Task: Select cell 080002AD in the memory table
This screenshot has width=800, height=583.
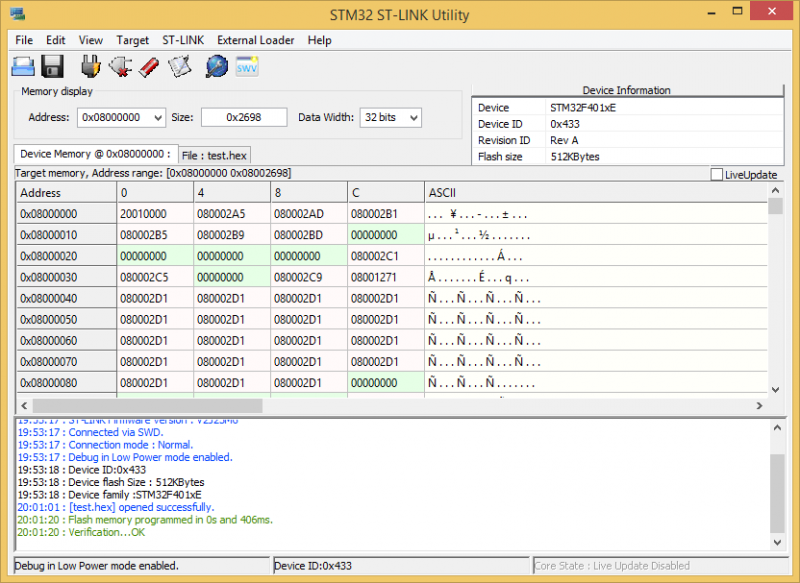Action: (309, 214)
